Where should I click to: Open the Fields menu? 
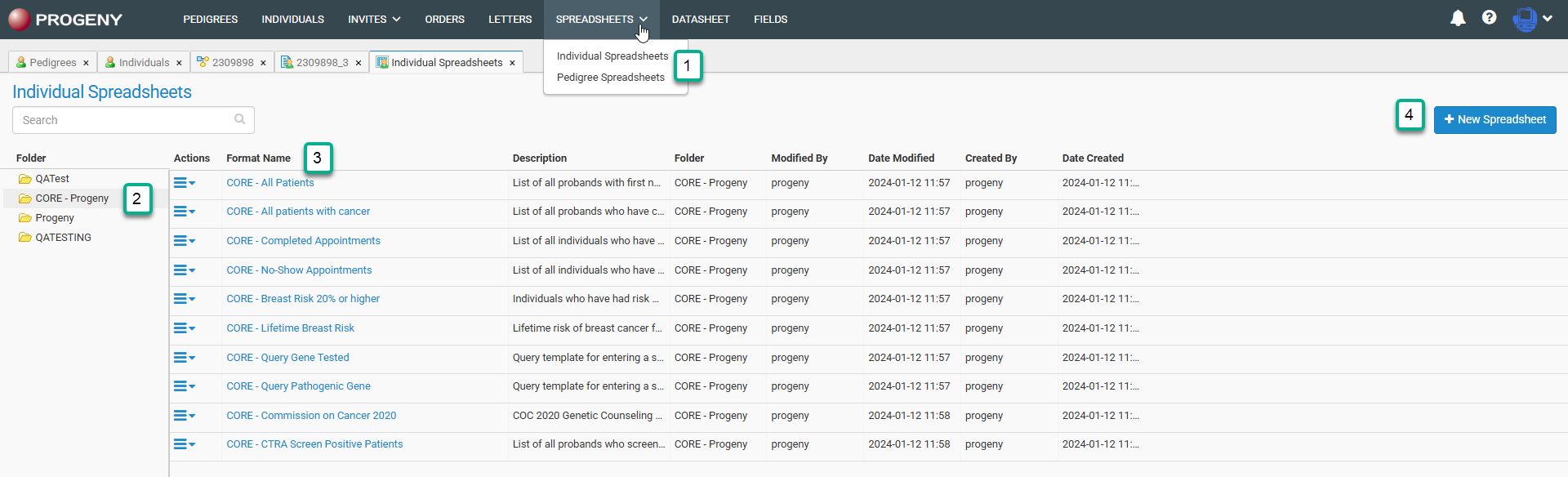pyautogui.click(x=770, y=19)
